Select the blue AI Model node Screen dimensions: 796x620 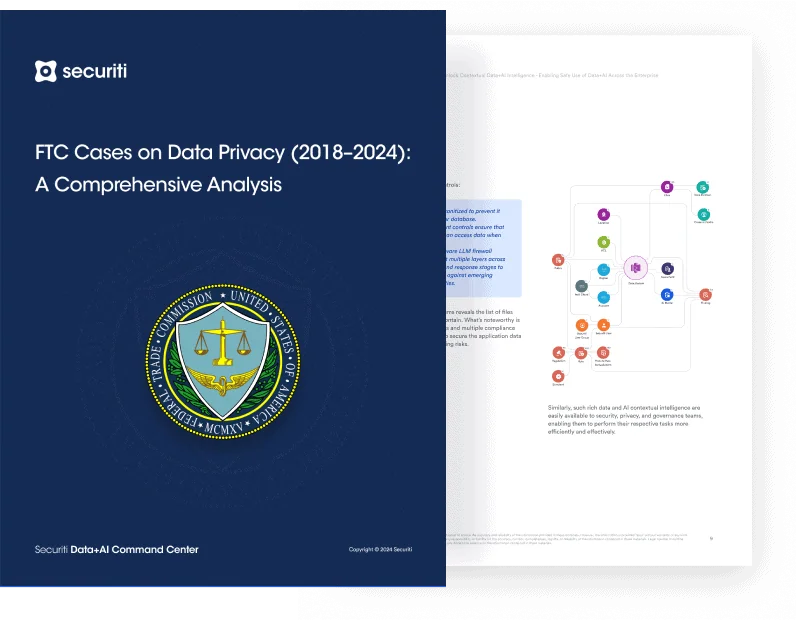[x=667, y=295]
